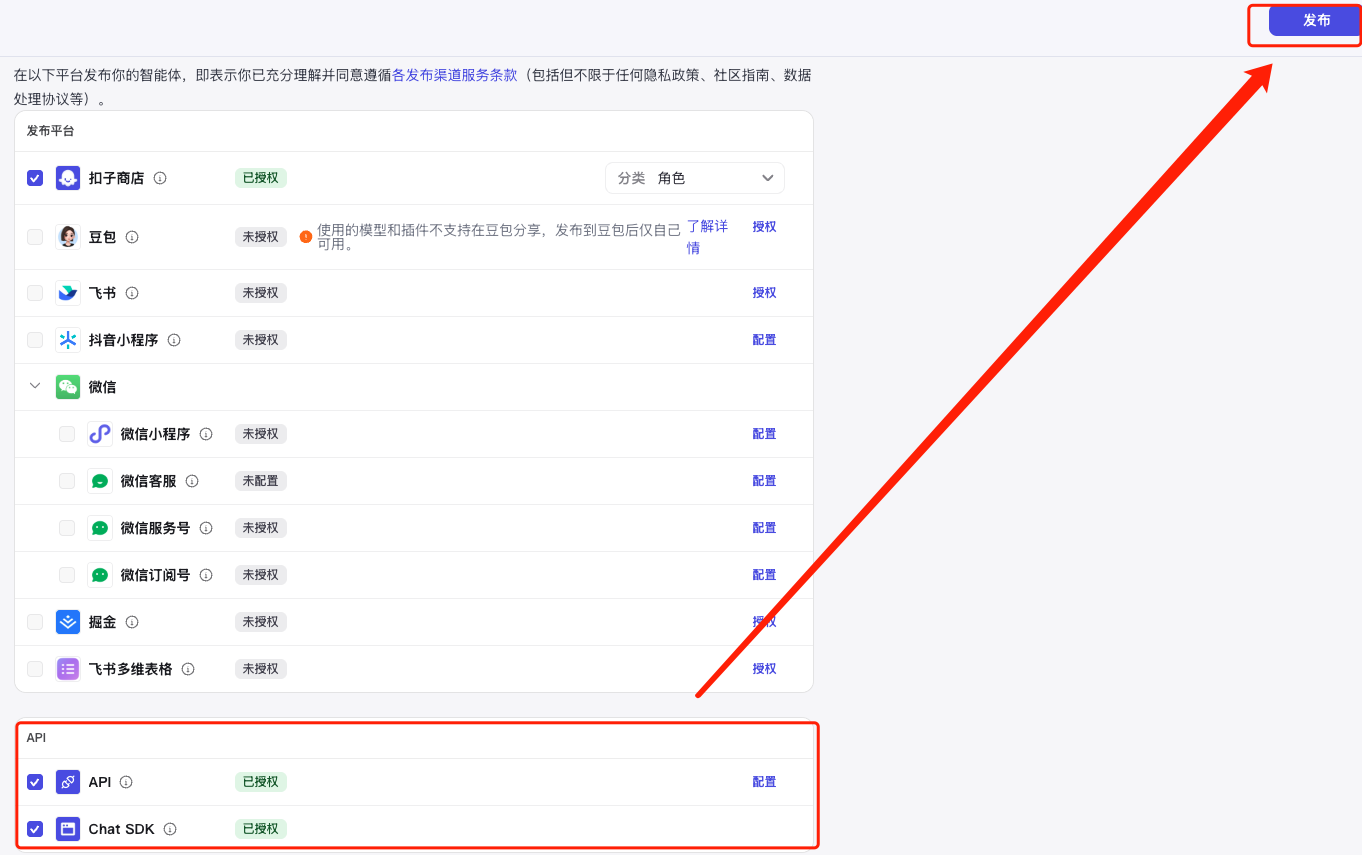This screenshot has height=855, width=1362.
Task: Open the 分类 角色 category dropdown
Action: coord(695,178)
